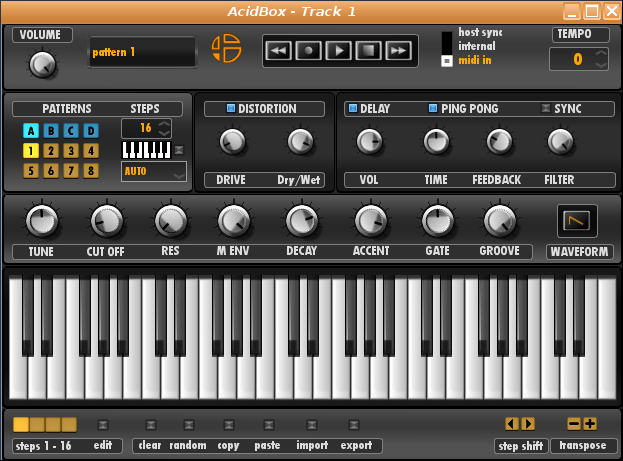Increase tempo with up arrow

click(601, 53)
